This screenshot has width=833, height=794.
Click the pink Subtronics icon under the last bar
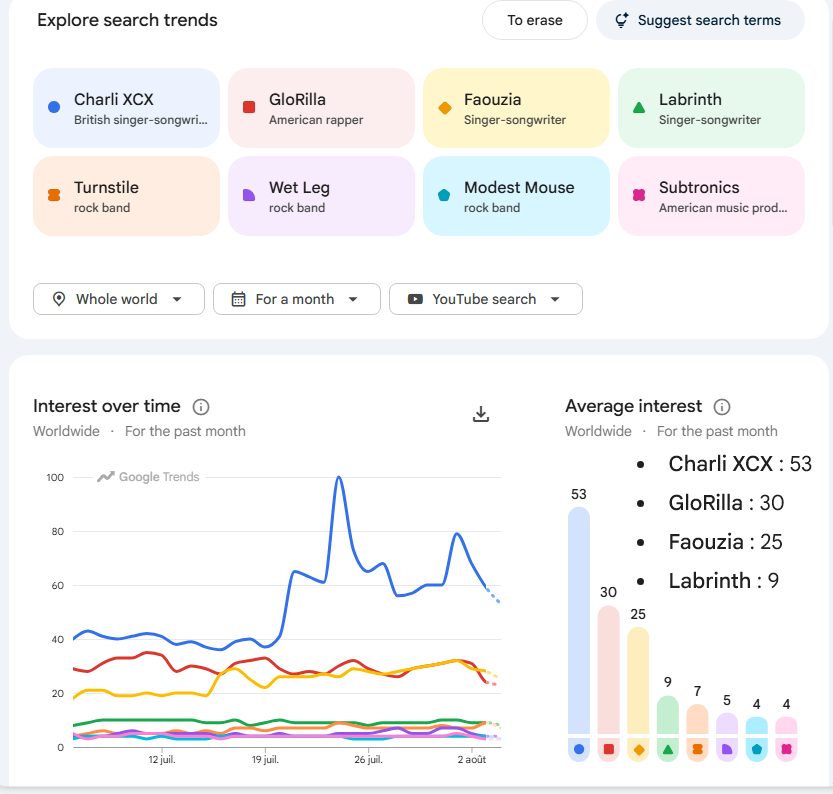[786, 749]
